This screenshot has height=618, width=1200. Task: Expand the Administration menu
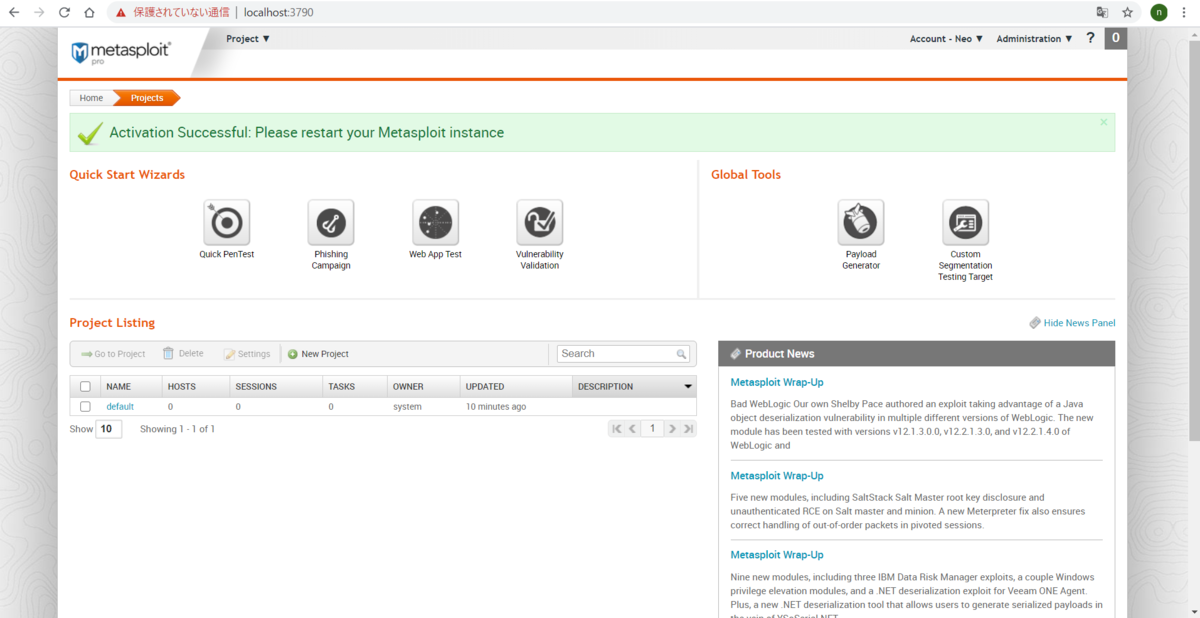click(1034, 39)
